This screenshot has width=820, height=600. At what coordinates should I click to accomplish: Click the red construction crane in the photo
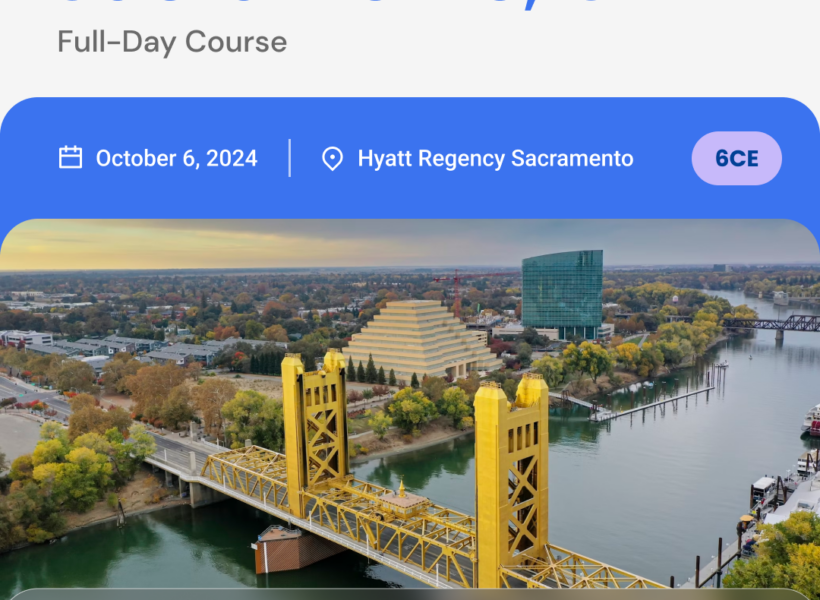458,291
